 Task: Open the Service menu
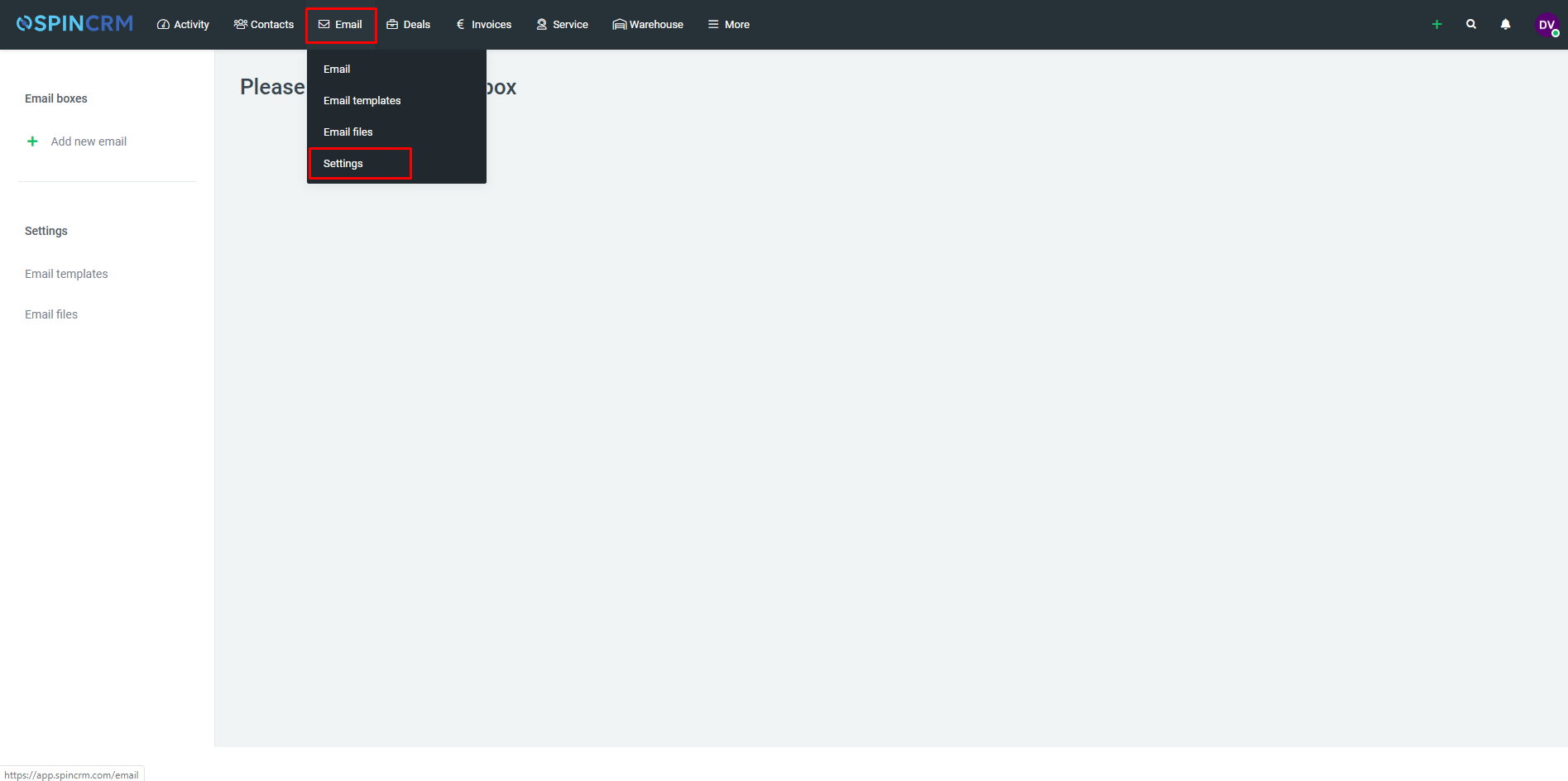click(x=563, y=25)
